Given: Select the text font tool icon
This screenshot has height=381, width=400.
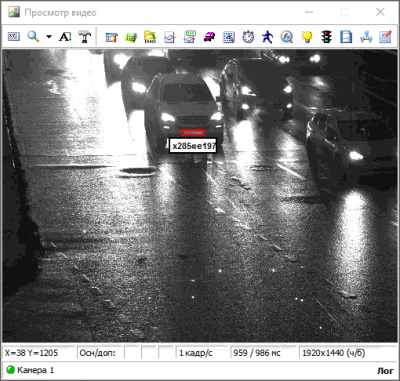Looking at the screenshot, I should pos(65,37).
